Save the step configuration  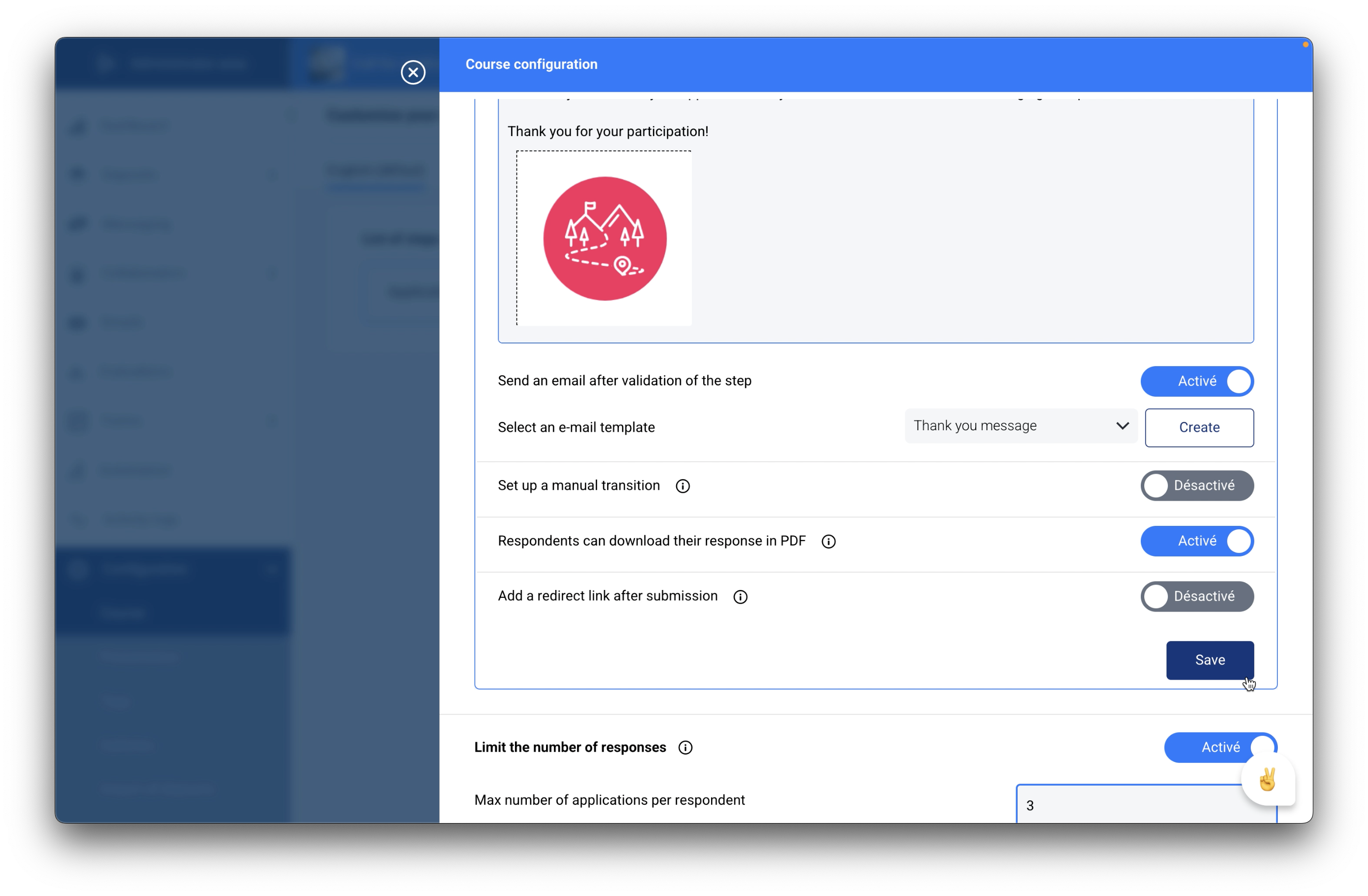(x=1209, y=660)
